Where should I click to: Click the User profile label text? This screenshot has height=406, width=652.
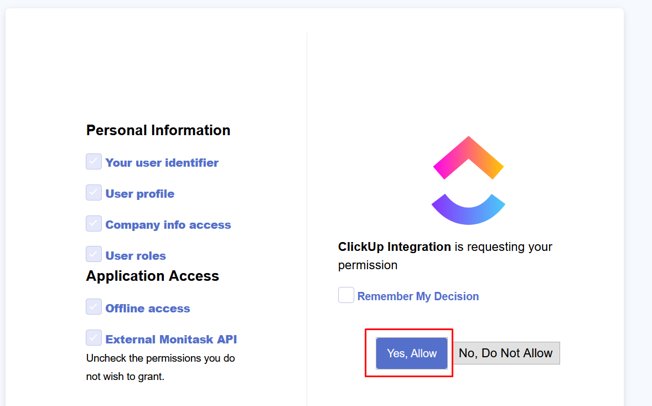(140, 194)
